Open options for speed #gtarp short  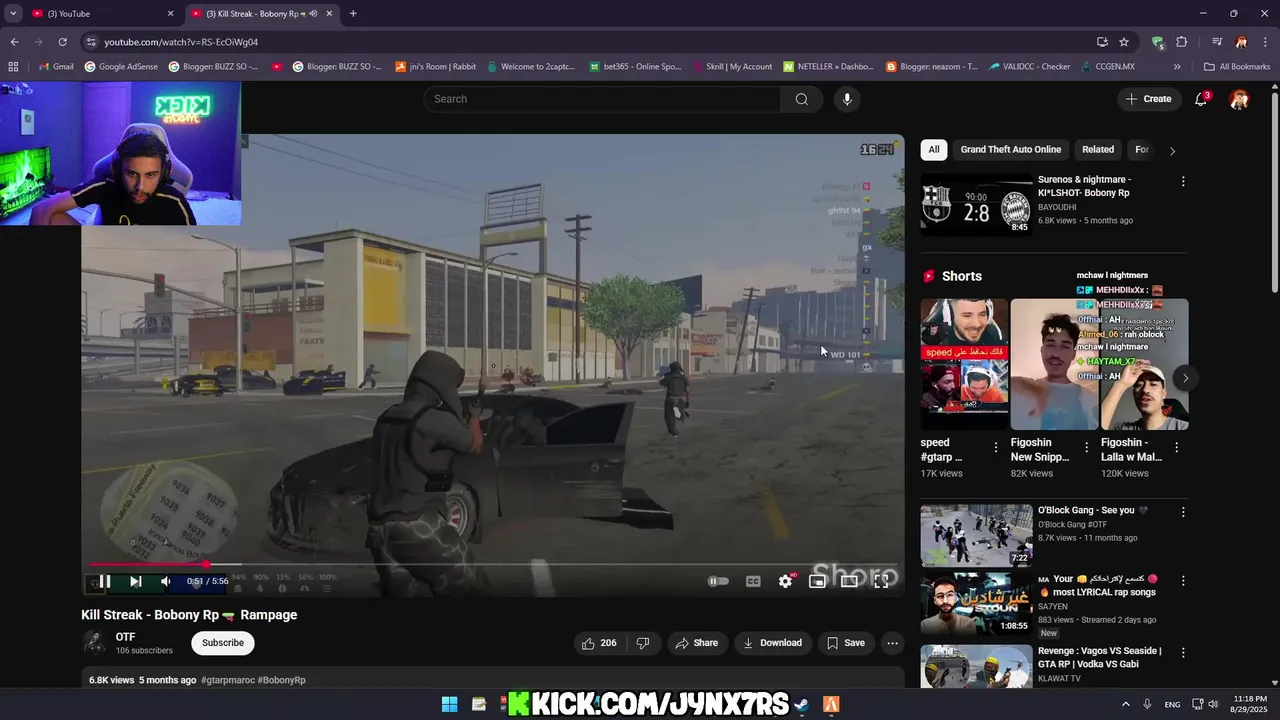pyautogui.click(x=995, y=448)
